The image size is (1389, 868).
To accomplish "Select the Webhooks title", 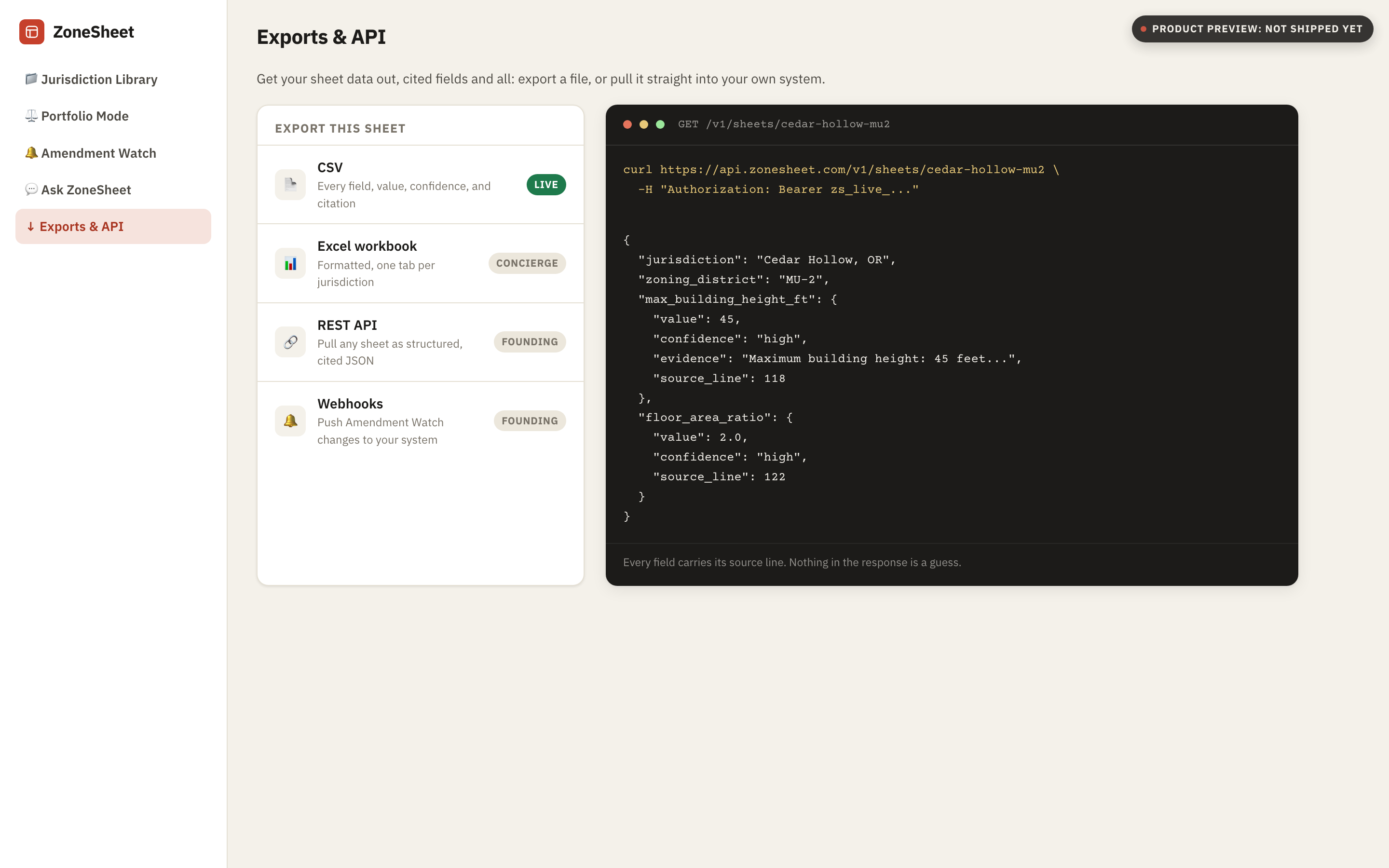I will [x=350, y=404].
